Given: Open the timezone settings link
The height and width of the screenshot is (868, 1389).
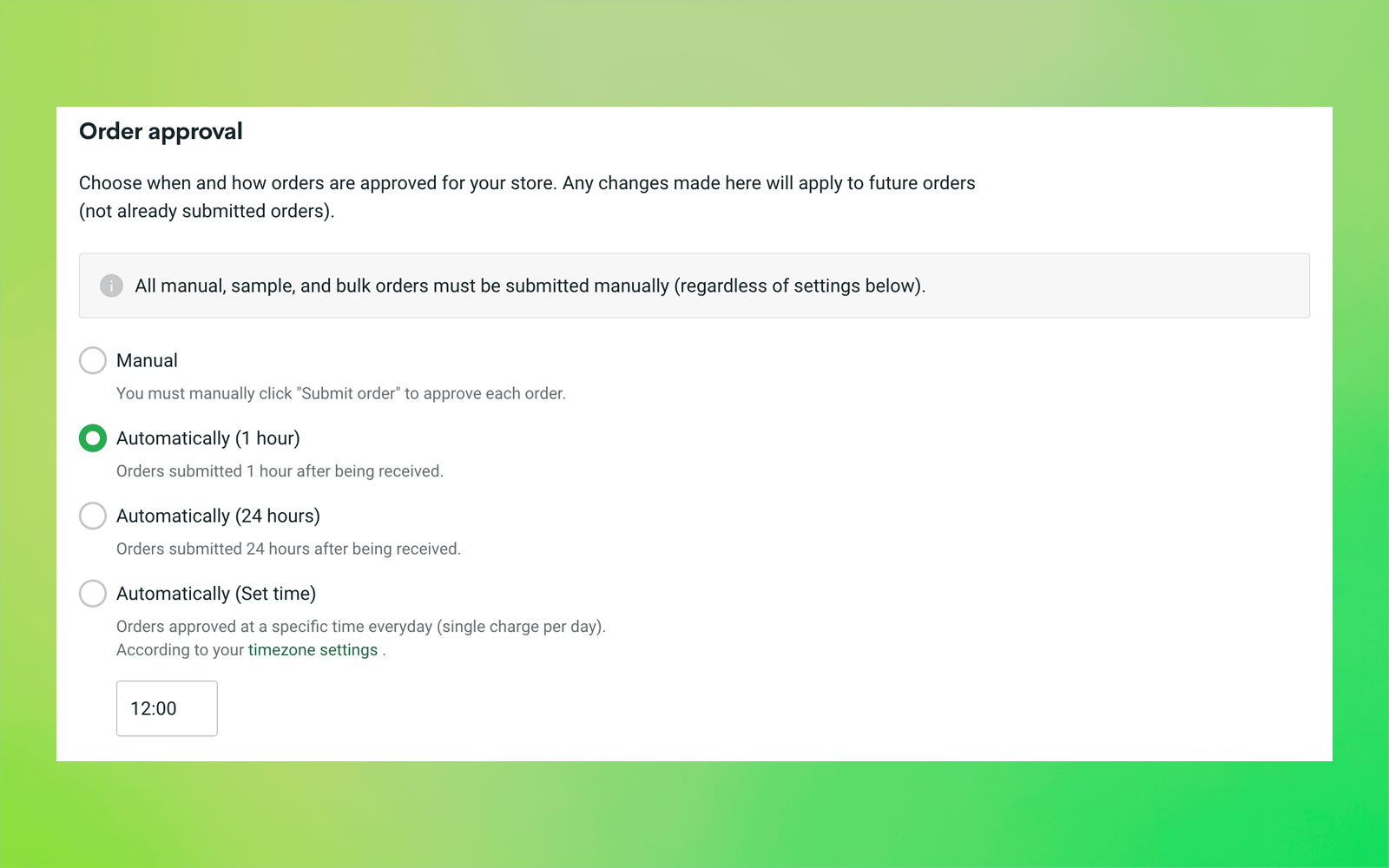Looking at the screenshot, I should click(313, 649).
